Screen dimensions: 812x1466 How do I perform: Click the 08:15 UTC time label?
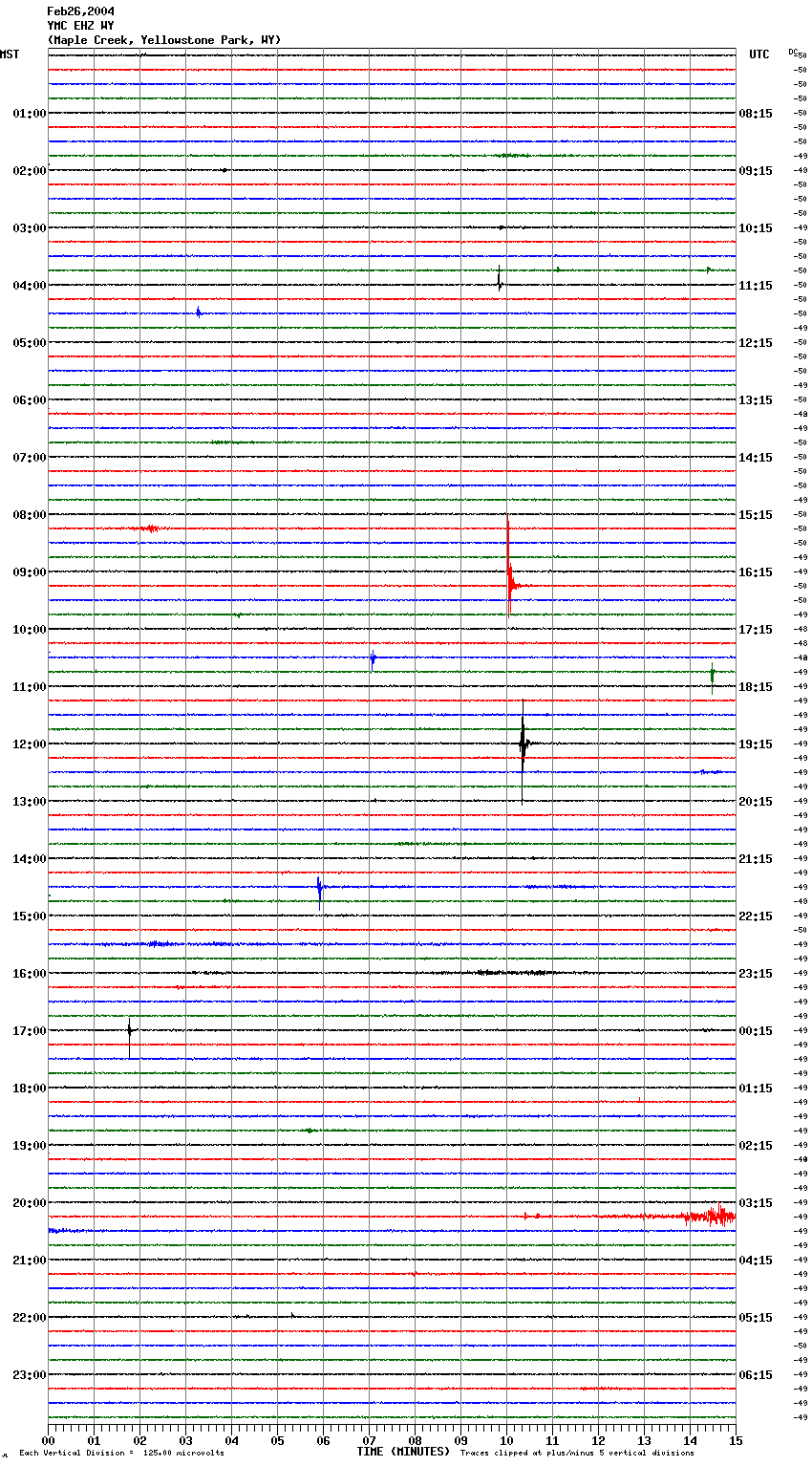pos(756,114)
